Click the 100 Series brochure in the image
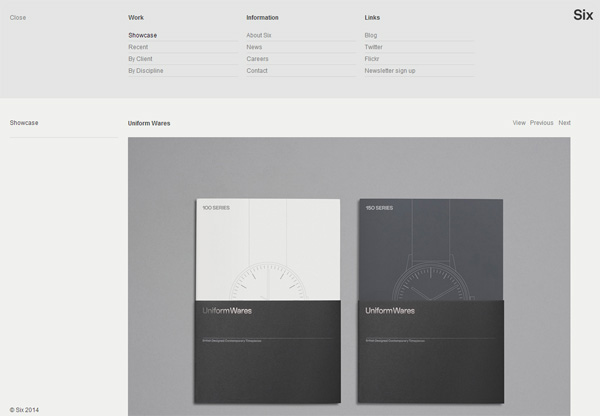The image size is (600, 416). [268, 301]
